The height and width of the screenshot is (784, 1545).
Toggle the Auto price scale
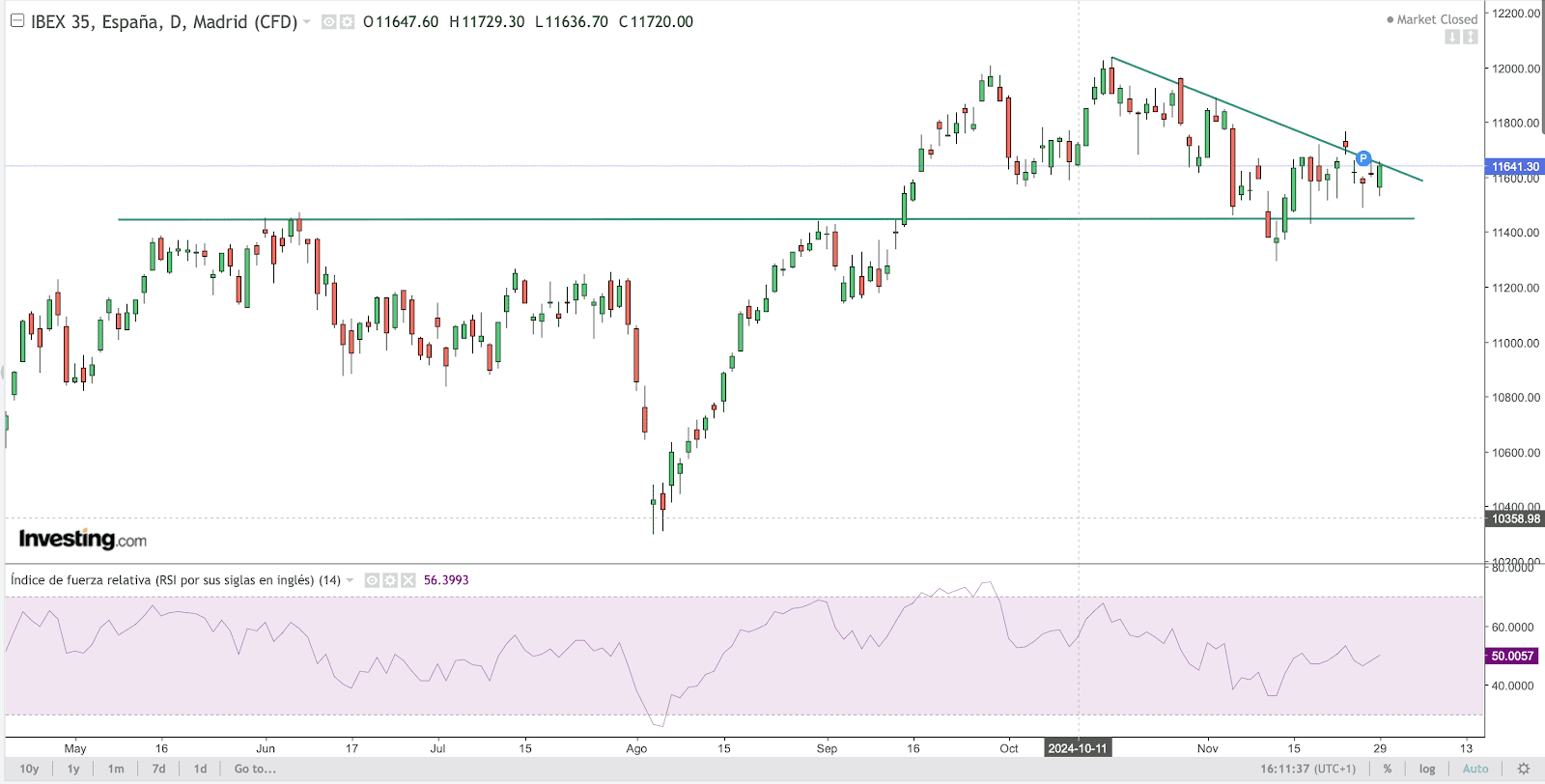pos(1475,769)
